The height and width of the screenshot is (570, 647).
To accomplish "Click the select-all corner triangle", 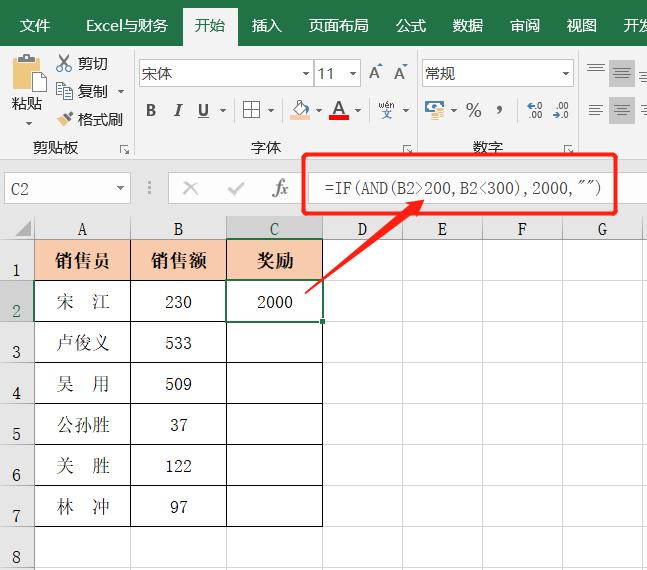I will pyautogui.click(x=23, y=228).
